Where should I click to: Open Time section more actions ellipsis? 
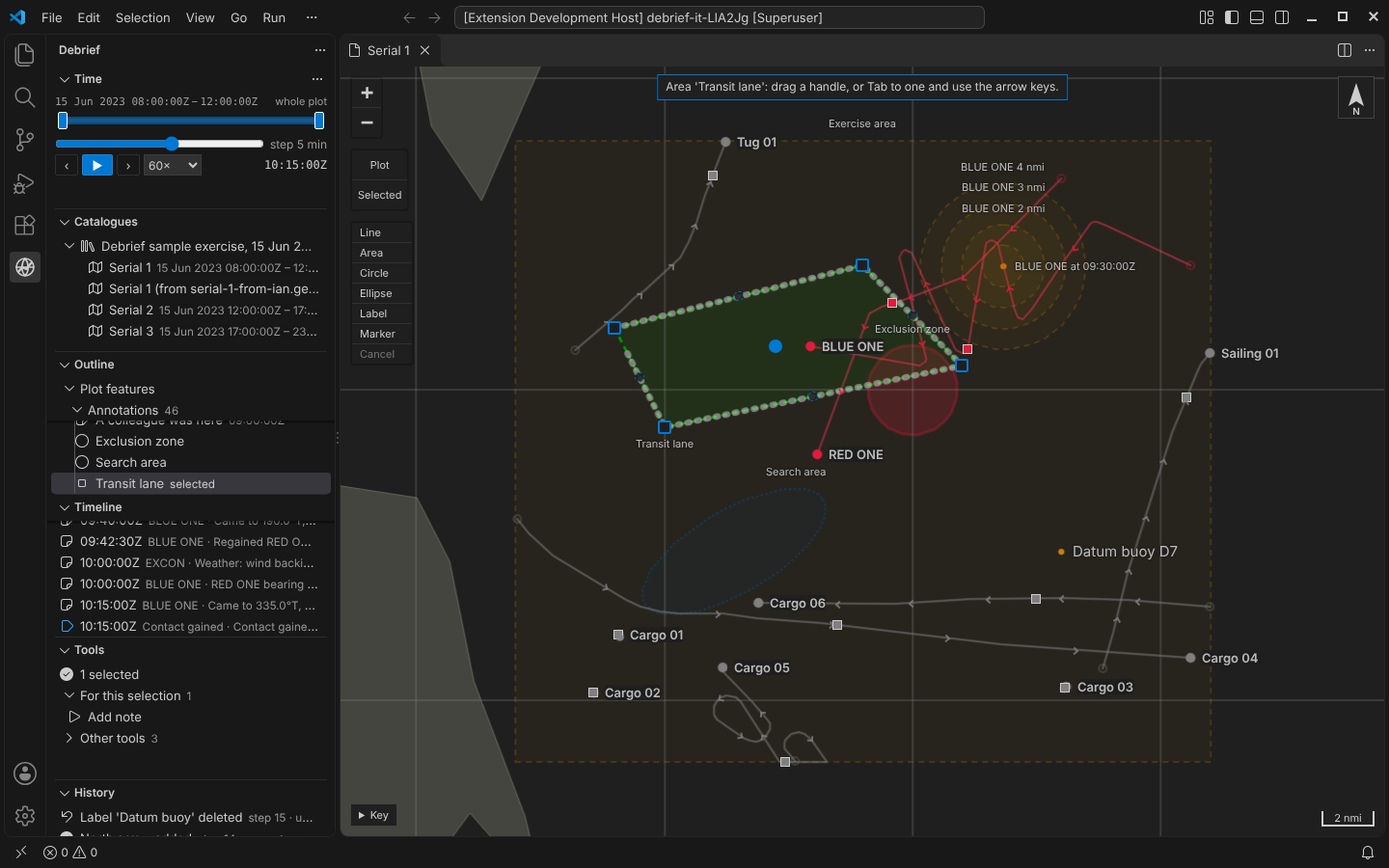(316, 79)
